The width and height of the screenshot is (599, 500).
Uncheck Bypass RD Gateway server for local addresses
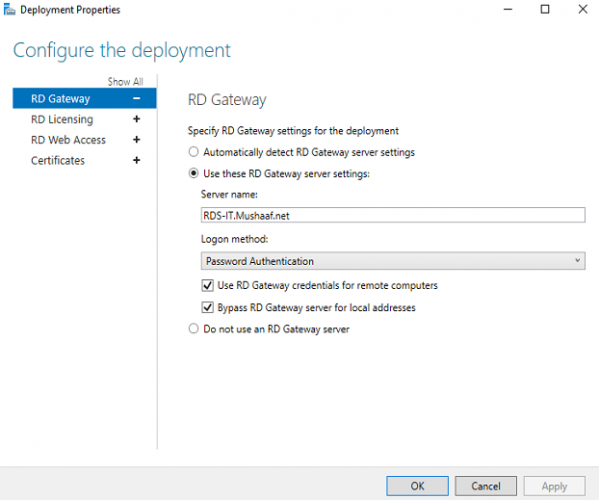207,307
